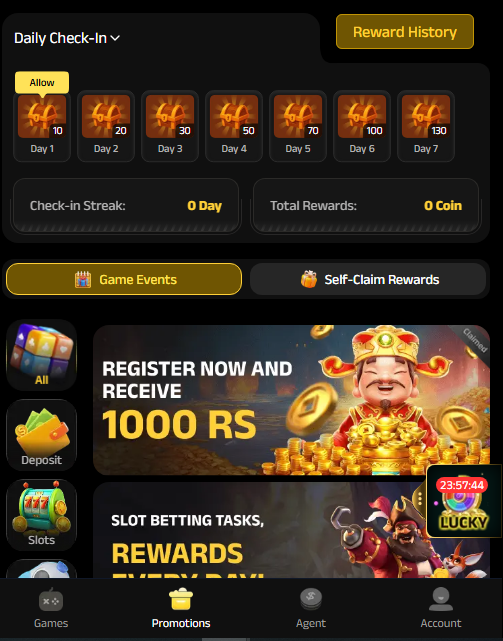503x641 pixels.
Task: Select the Promotions tab in the bottom navigation
Action: coord(181,608)
